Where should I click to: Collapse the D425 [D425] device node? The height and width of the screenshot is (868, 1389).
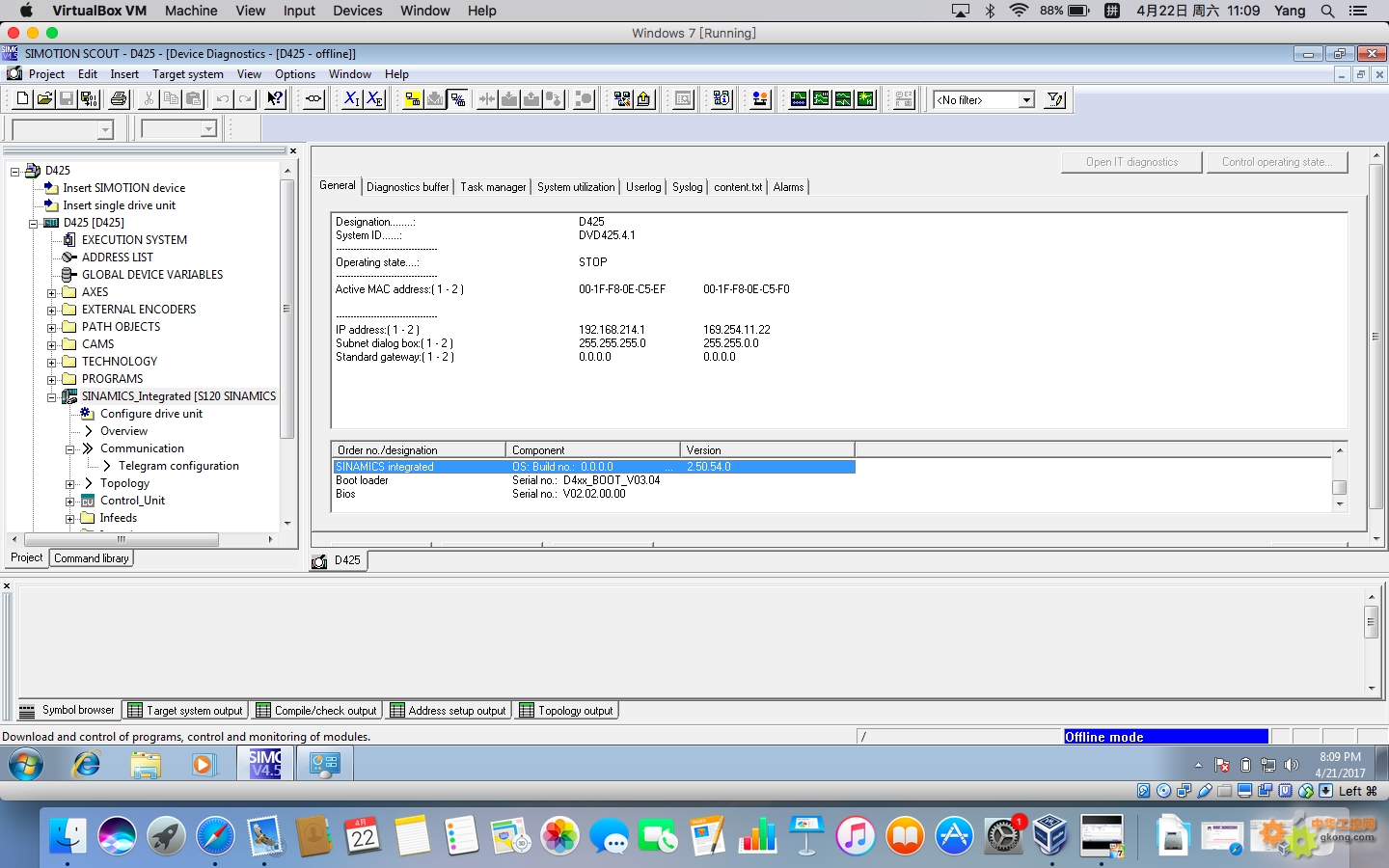coord(34,223)
